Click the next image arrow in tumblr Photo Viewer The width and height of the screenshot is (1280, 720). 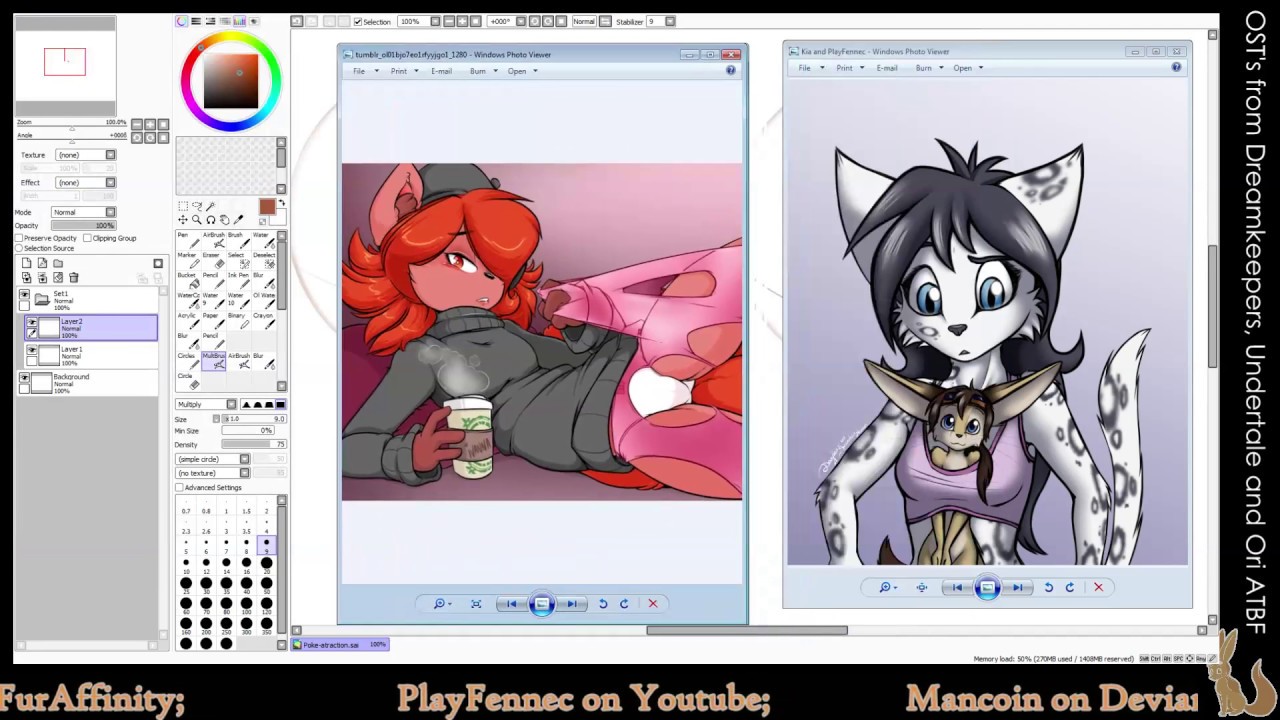click(571, 603)
